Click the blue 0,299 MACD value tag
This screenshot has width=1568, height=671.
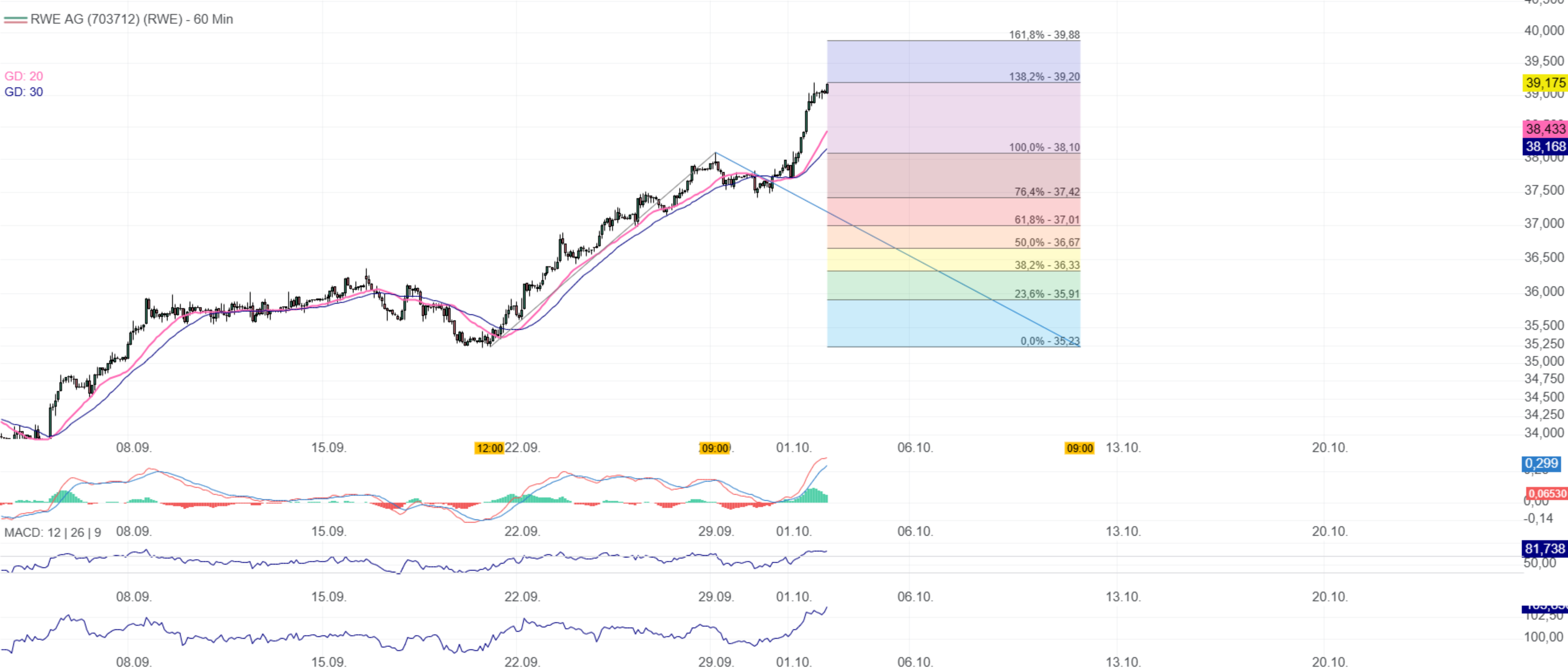(1541, 464)
